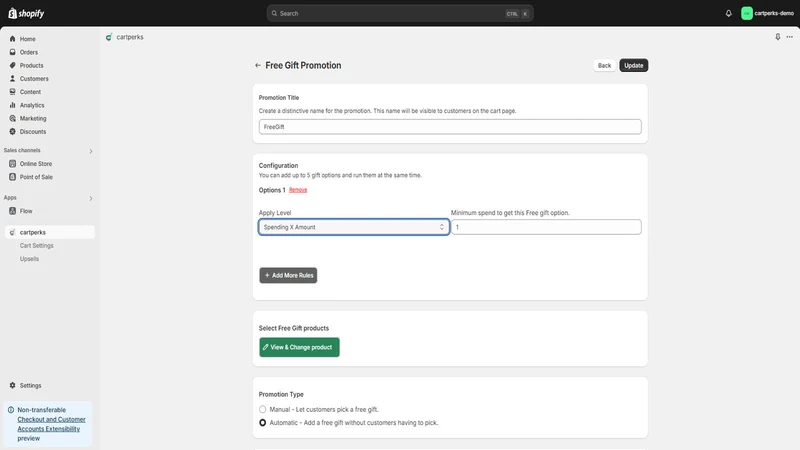Click the top Search bar
The height and width of the screenshot is (450, 800).
click(x=400, y=13)
